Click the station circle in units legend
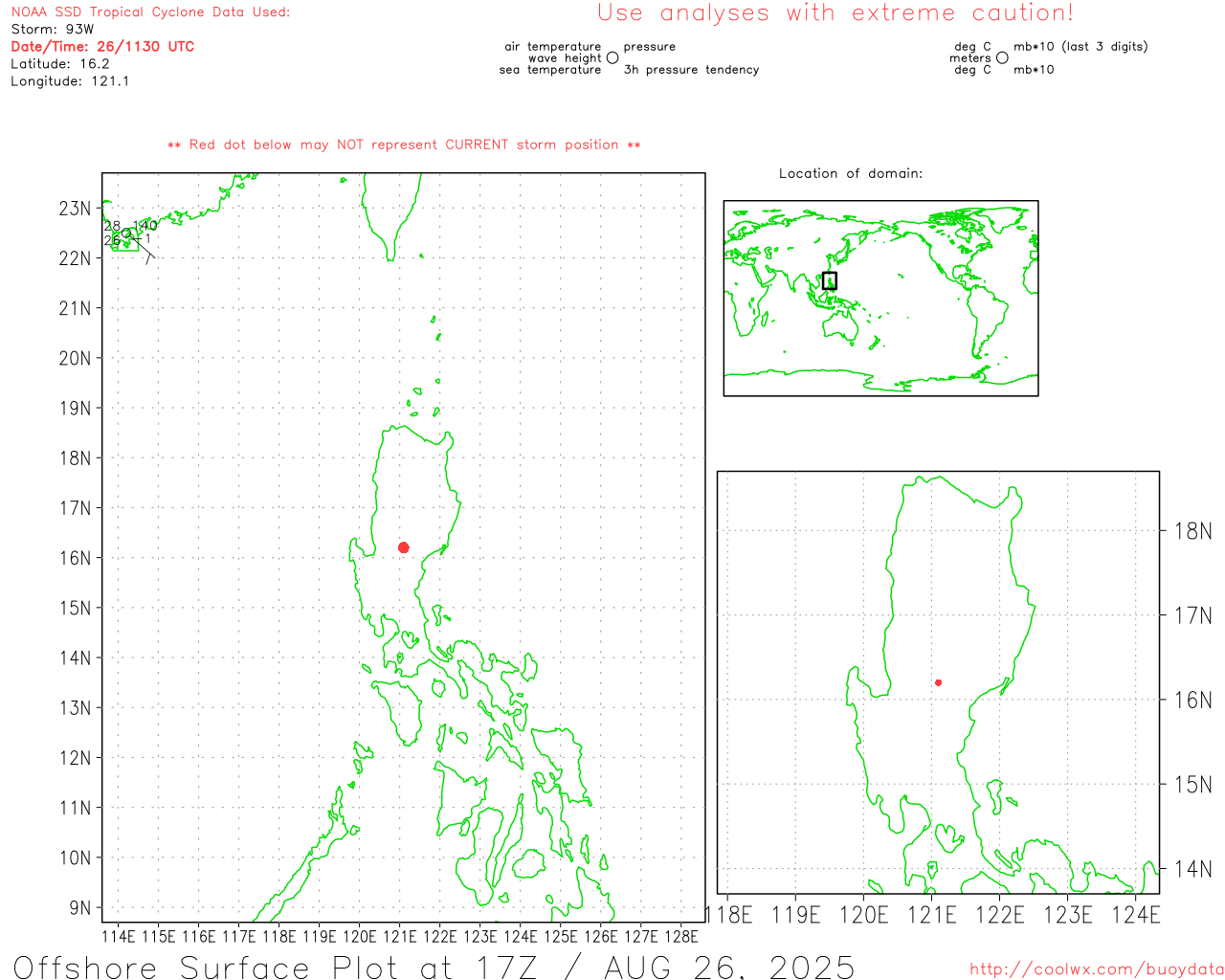The height and width of the screenshot is (980, 1225). pyautogui.click(x=1002, y=58)
